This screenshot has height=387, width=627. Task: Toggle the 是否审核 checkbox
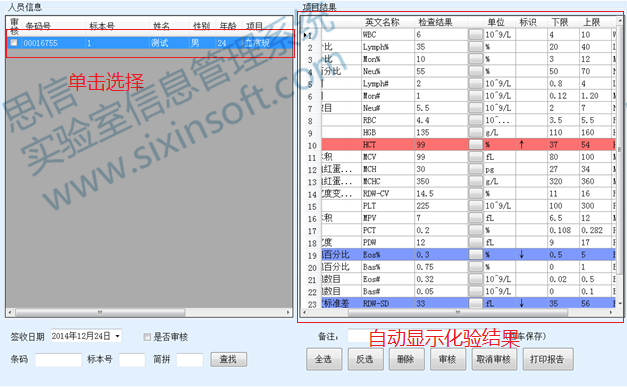coord(147,337)
